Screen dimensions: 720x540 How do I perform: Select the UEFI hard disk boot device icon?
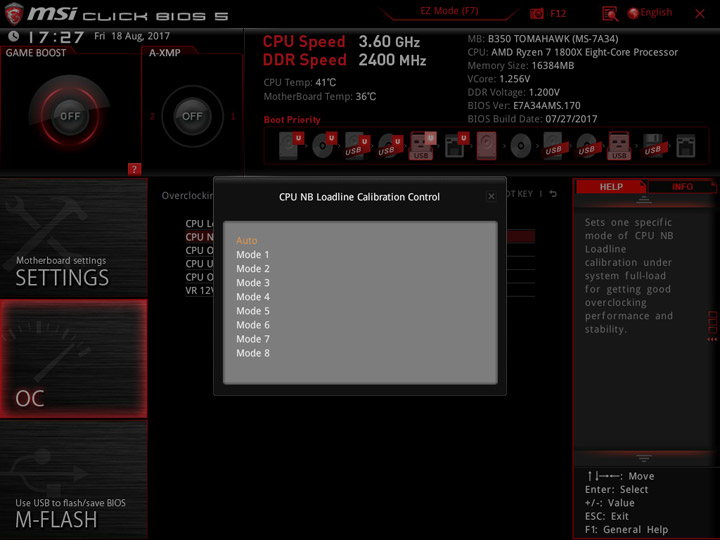tap(291, 145)
